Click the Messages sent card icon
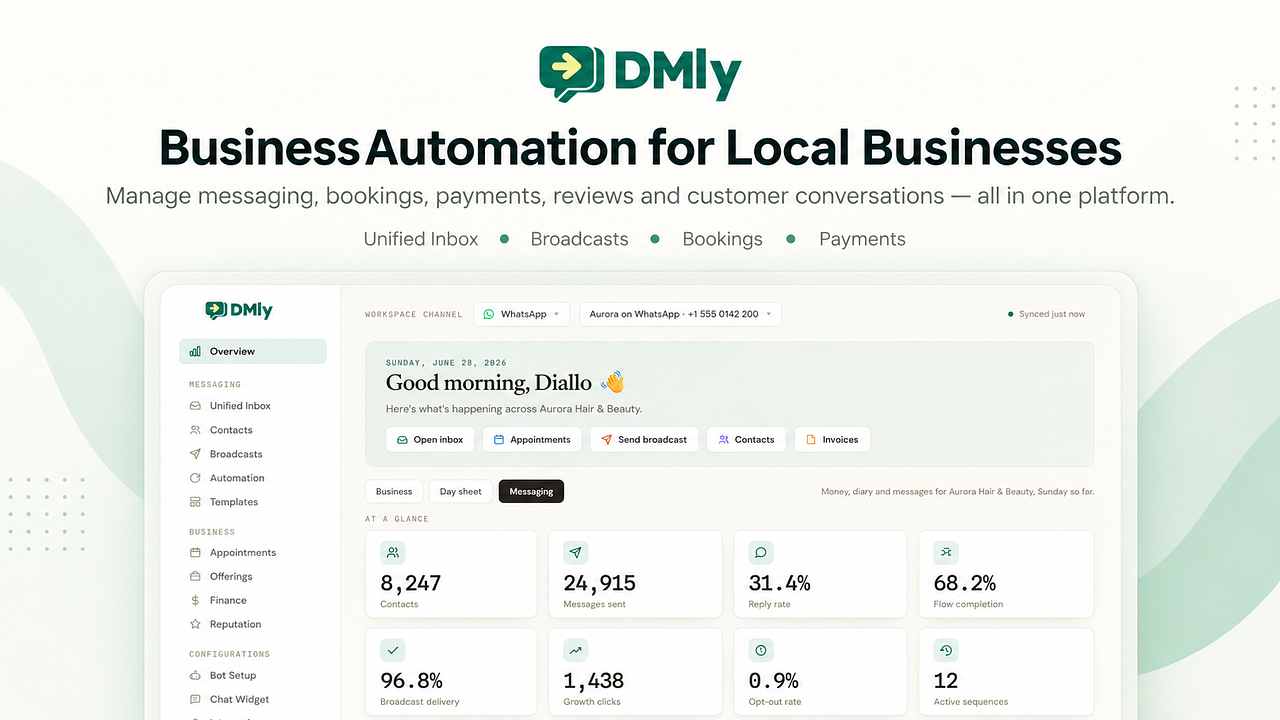This screenshot has width=1280, height=720. tap(576, 552)
